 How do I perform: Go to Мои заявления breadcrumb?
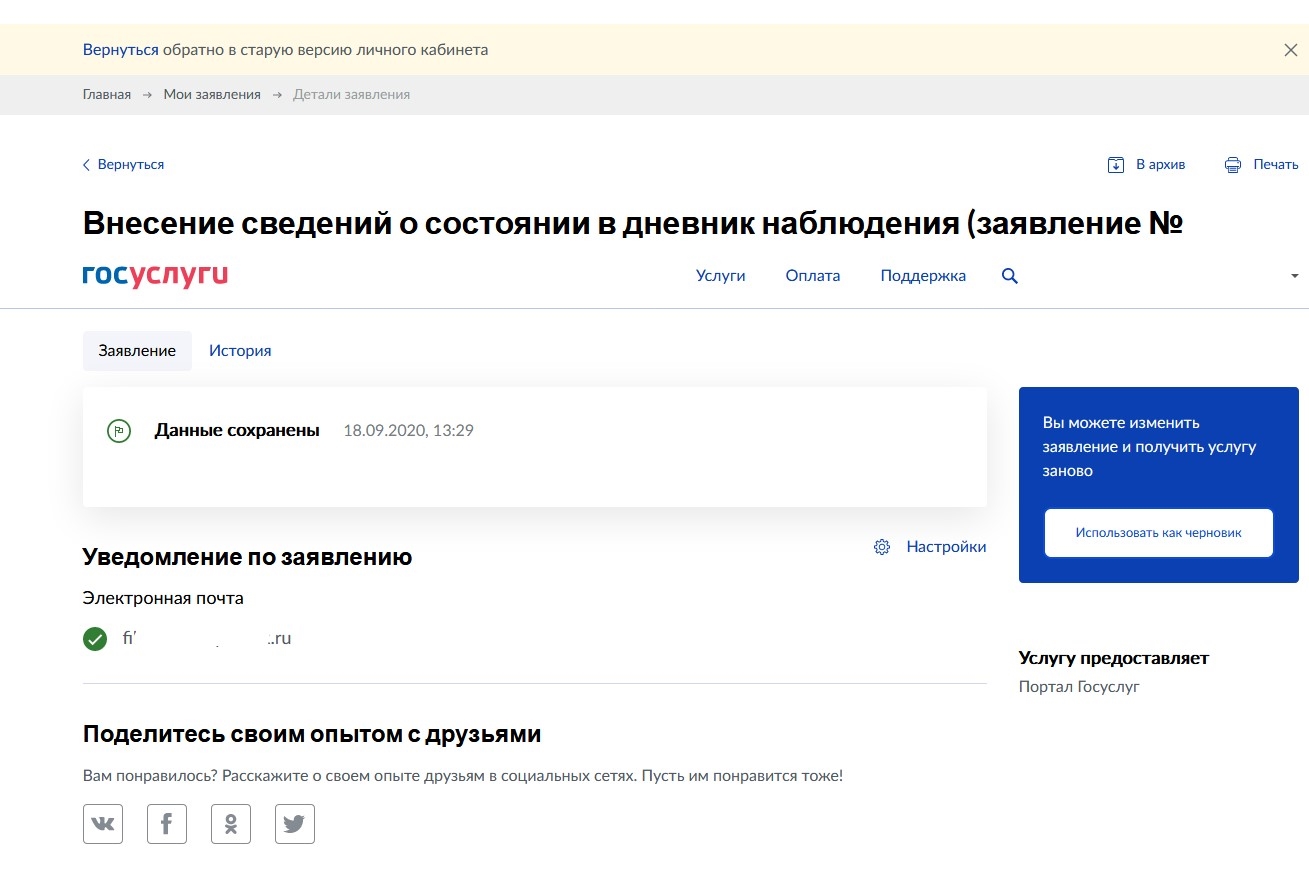(x=212, y=94)
